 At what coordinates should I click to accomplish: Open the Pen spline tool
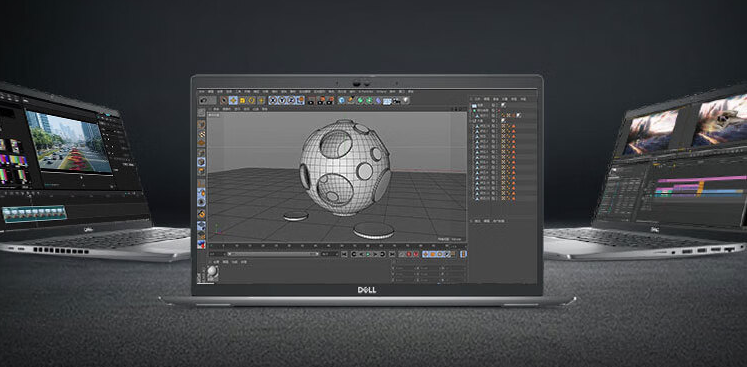pyautogui.click(x=350, y=100)
